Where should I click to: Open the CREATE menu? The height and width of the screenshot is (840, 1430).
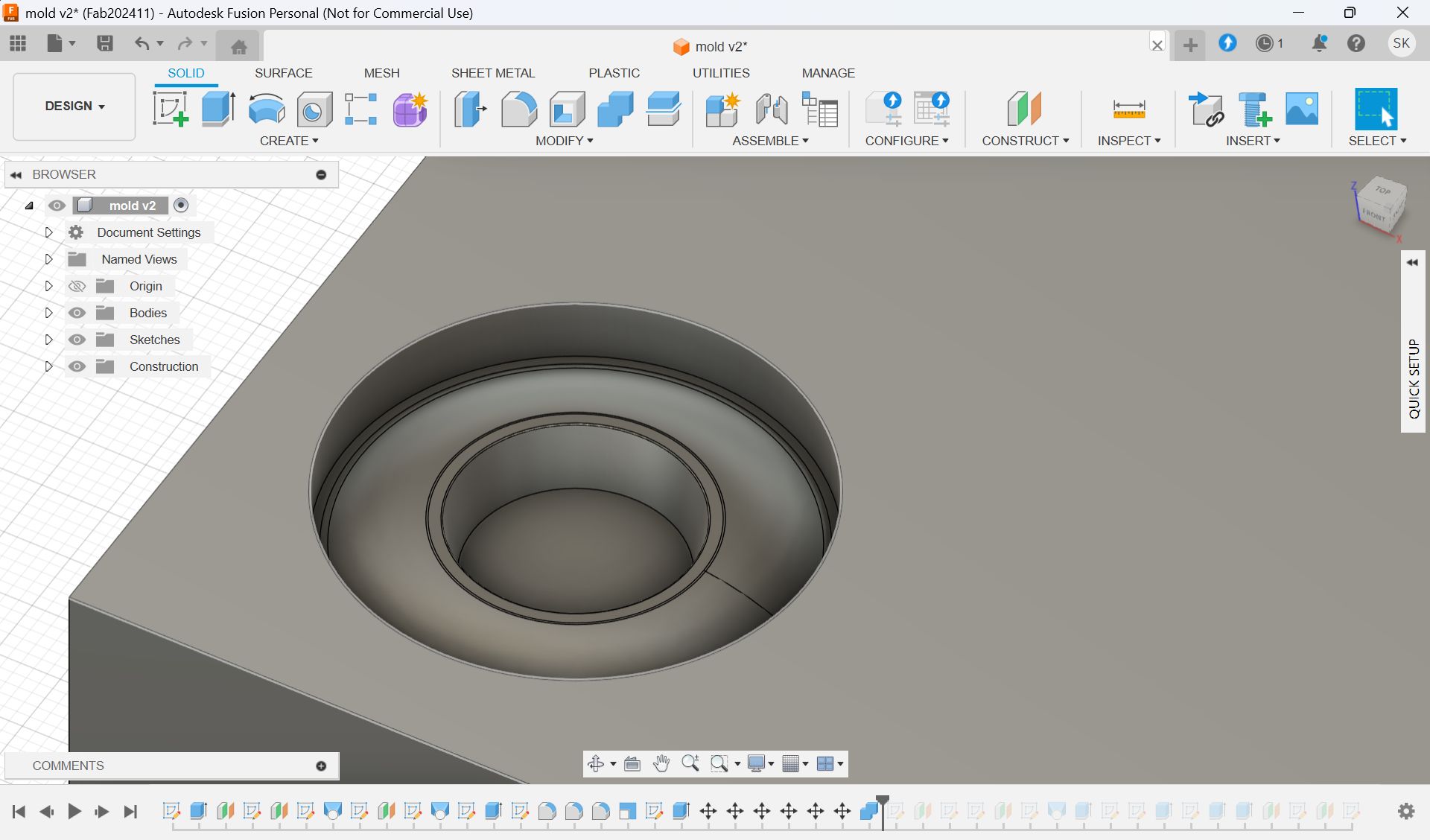pyautogui.click(x=289, y=141)
